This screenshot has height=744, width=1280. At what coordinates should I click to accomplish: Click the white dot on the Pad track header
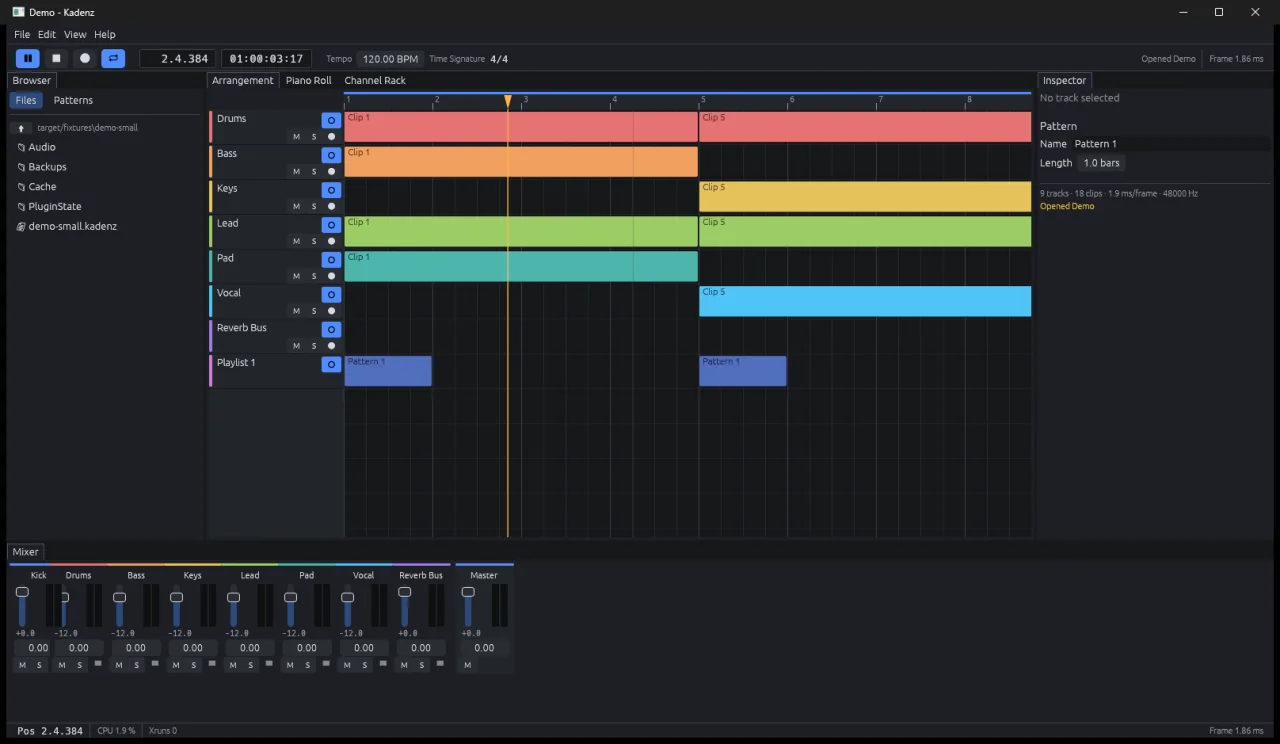coord(332,276)
